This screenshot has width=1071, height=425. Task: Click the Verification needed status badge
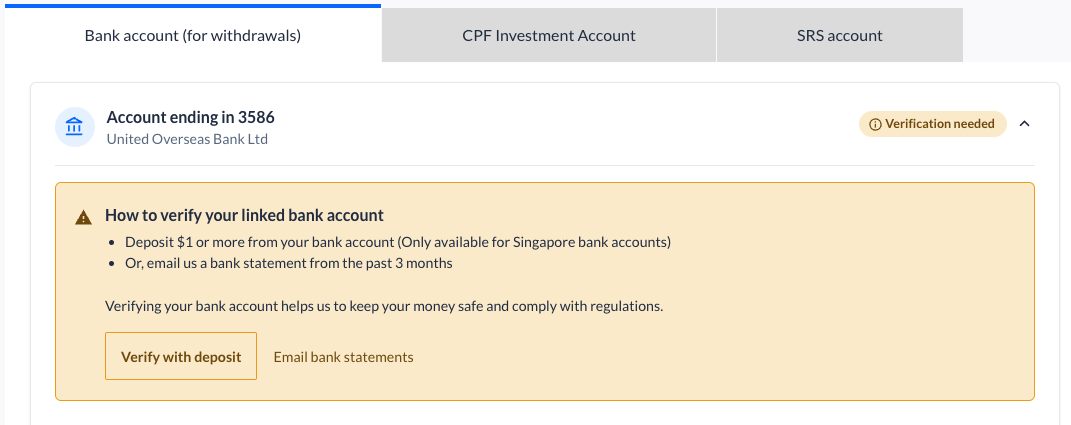932,124
